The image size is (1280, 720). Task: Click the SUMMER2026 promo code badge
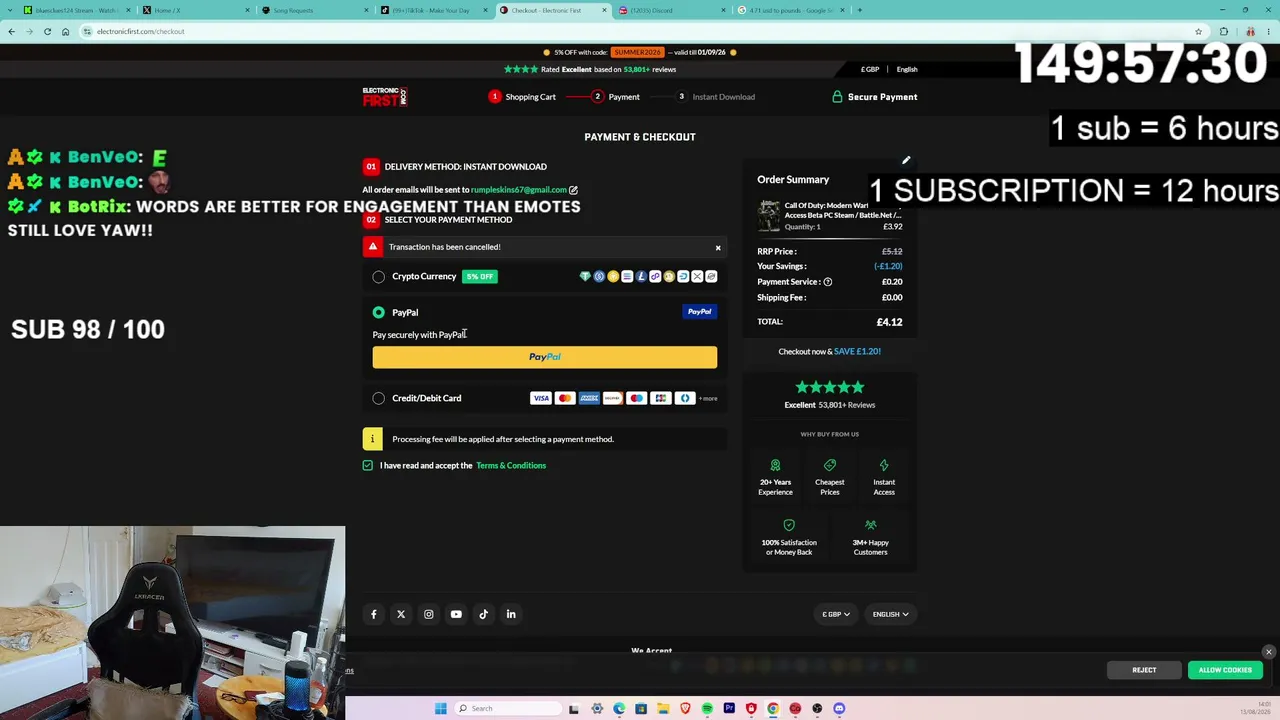coord(638,52)
